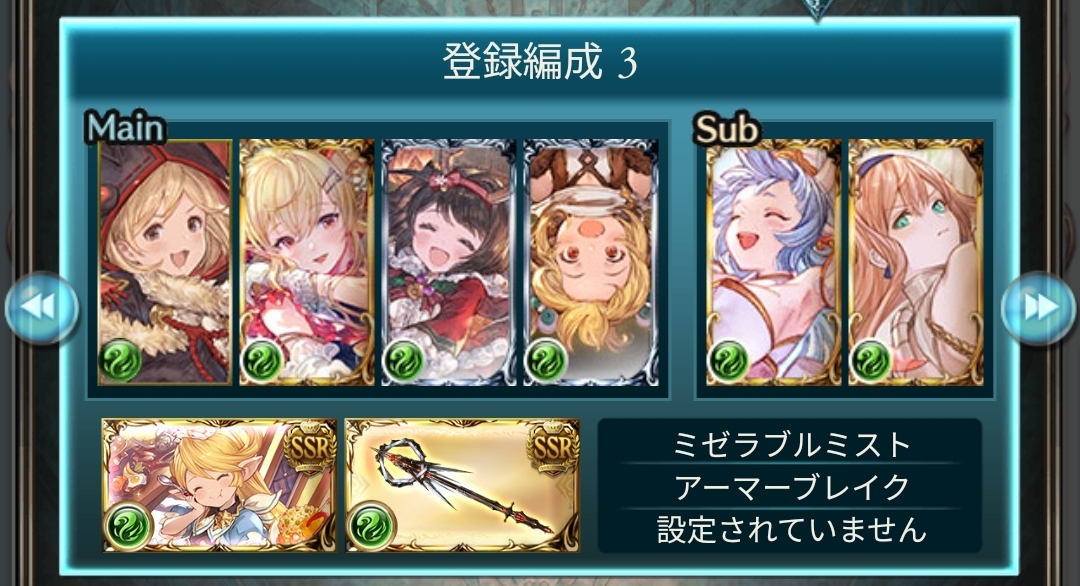This screenshot has height=586, width=1080.
Task: Click SSR rarity badge on the weapon
Action: tap(553, 448)
